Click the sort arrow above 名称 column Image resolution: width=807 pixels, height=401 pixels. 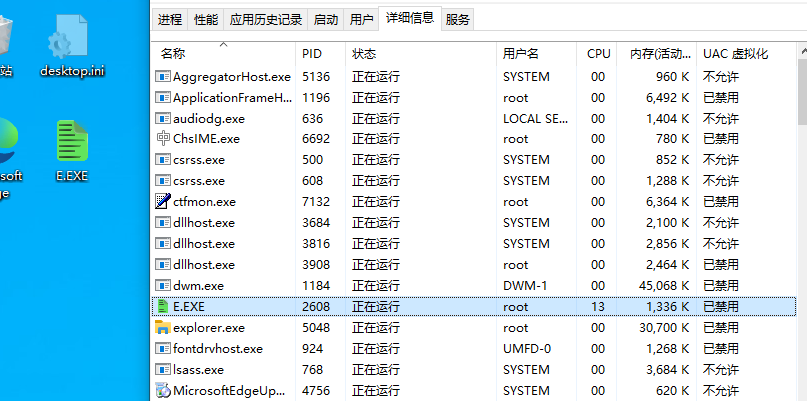pos(223,45)
